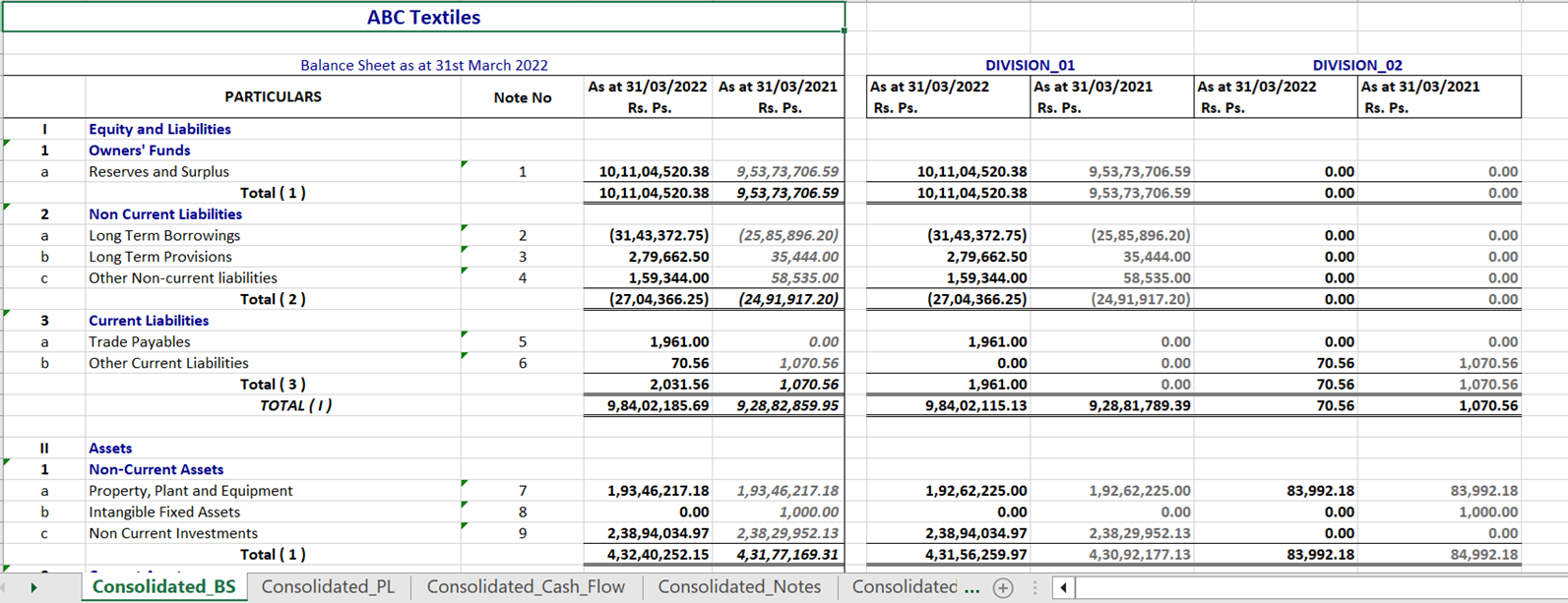Select Non Current Investments label
The width and height of the screenshot is (1568, 603).
tap(173, 533)
